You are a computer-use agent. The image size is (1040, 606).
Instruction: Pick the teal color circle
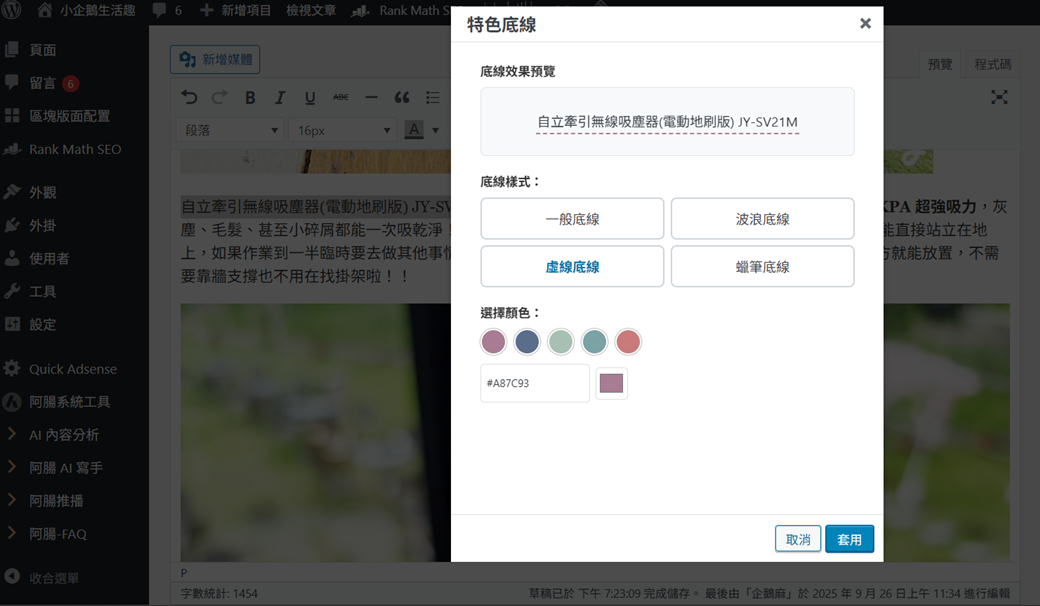coord(594,342)
